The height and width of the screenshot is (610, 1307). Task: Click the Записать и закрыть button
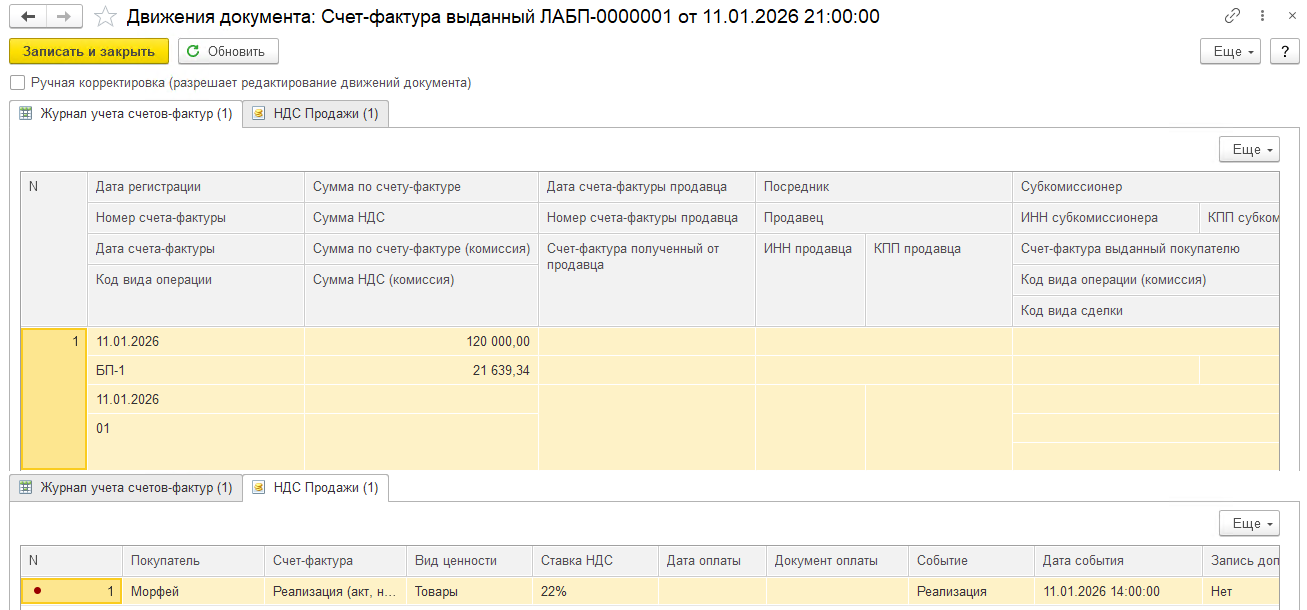pyautogui.click(x=89, y=51)
